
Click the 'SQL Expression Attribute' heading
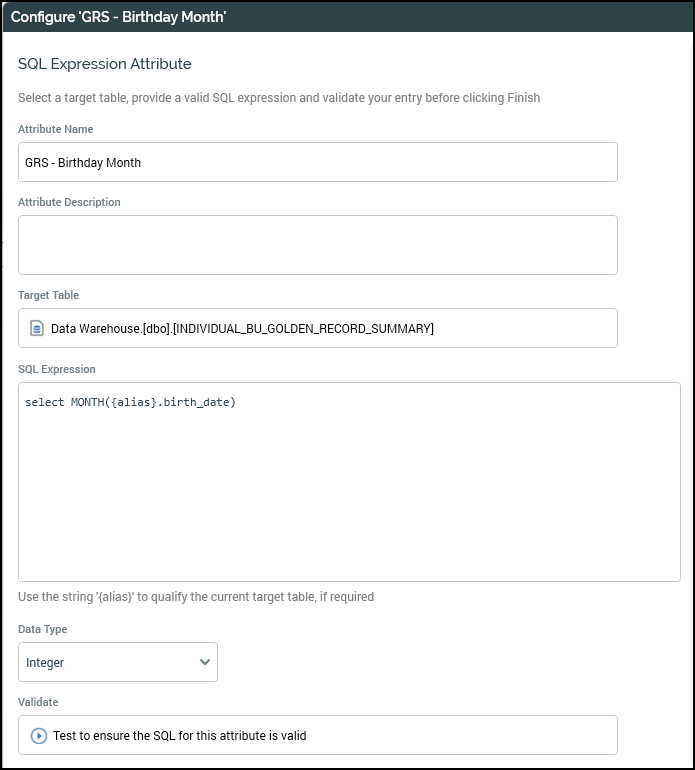pyautogui.click(x=105, y=64)
